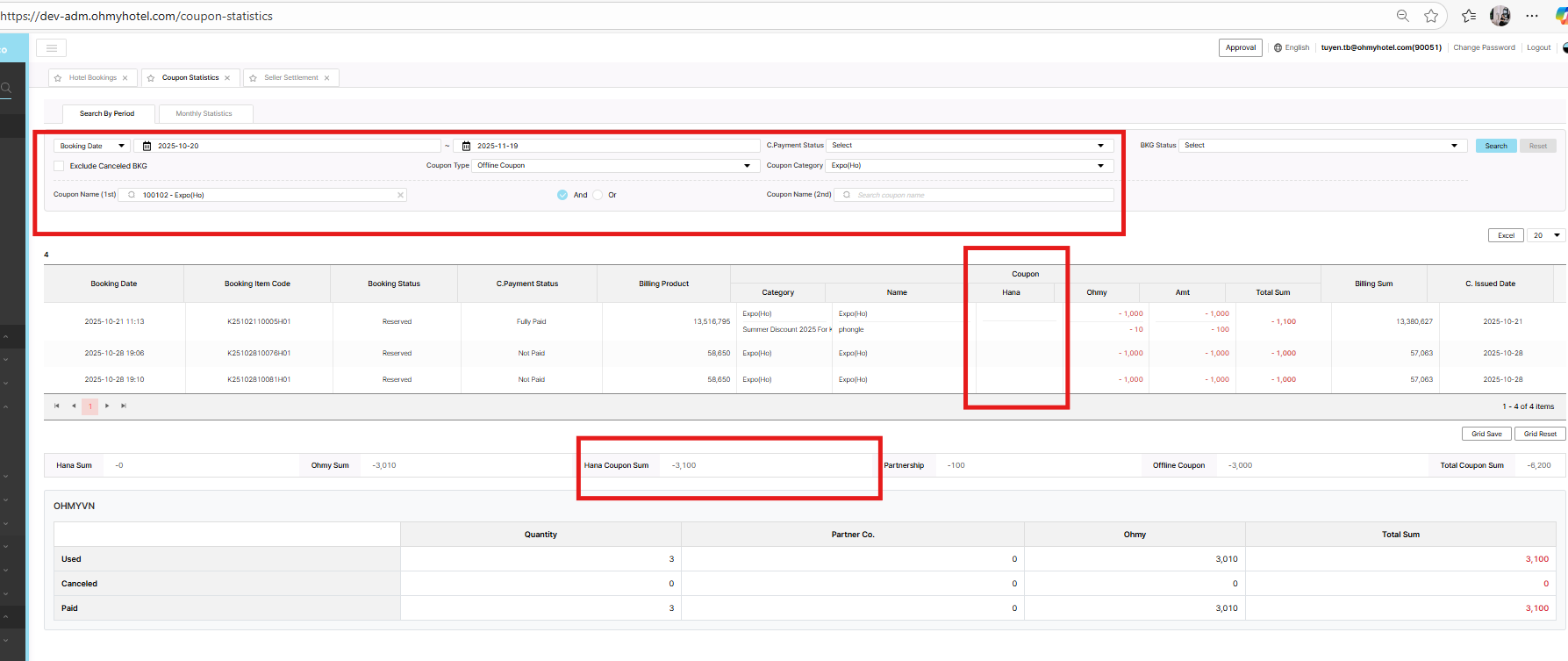
Task: Open the page size dropdown showing 20
Action: pyautogui.click(x=1546, y=235)
